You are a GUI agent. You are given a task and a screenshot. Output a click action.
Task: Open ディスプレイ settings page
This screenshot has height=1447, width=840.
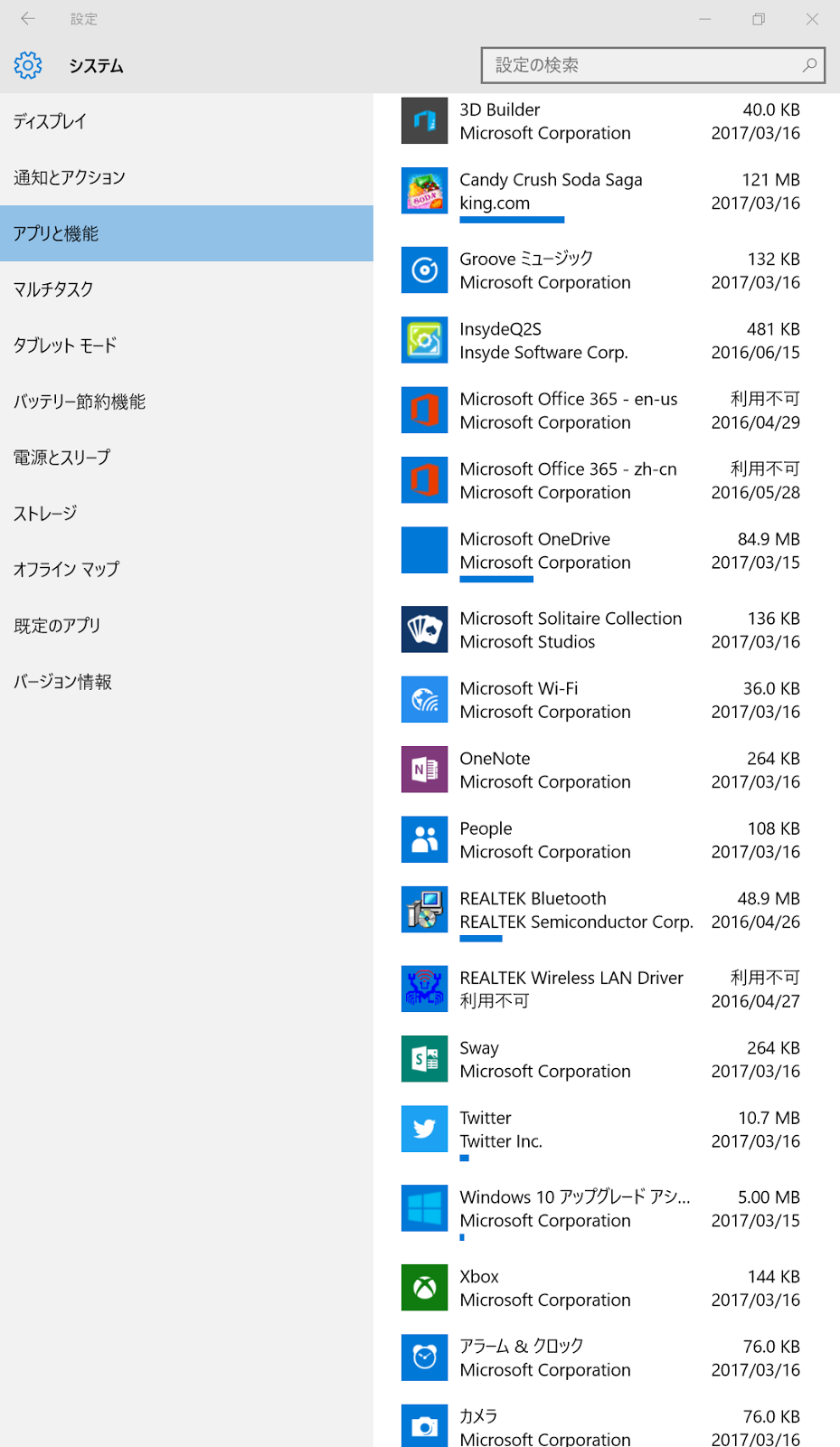tap(186, 121)
